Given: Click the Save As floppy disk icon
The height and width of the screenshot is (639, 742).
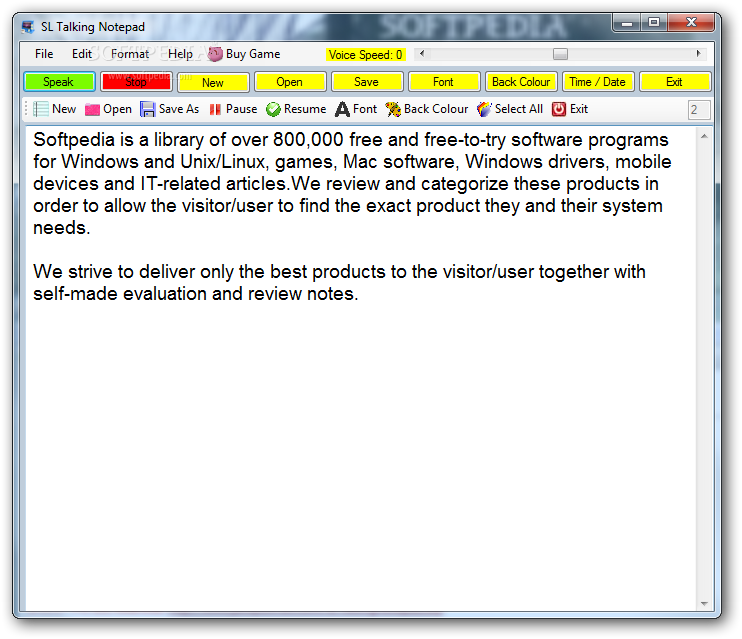Looking at the screenshot, I should click(x=148, y=109).
